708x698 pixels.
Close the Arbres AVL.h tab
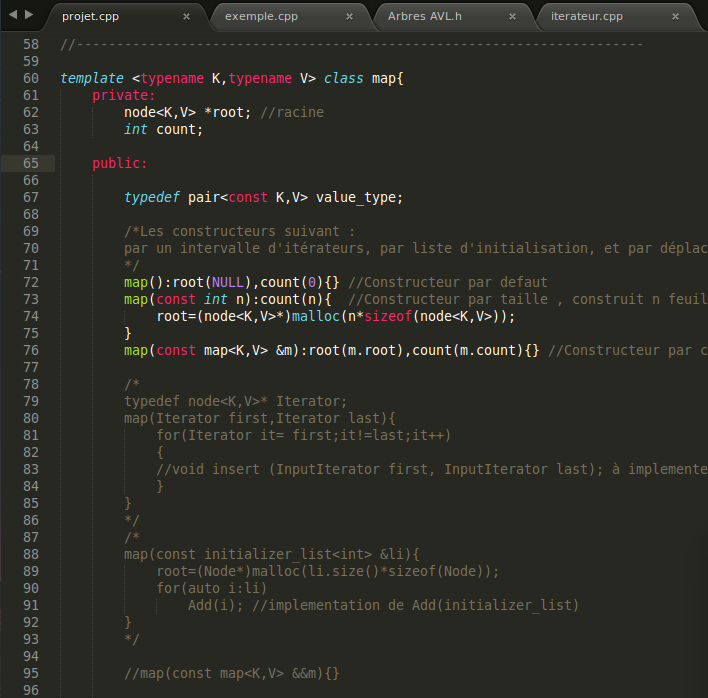pyautogui.click(x=512, y=17)
